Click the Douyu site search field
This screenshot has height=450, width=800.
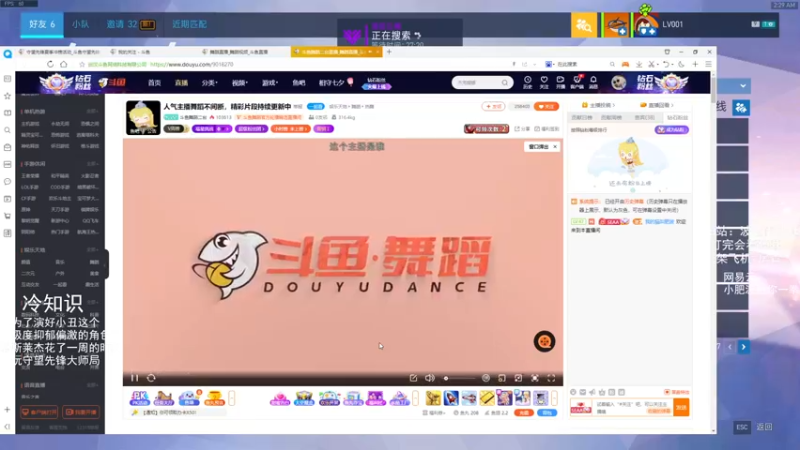[x=477, y=83]
